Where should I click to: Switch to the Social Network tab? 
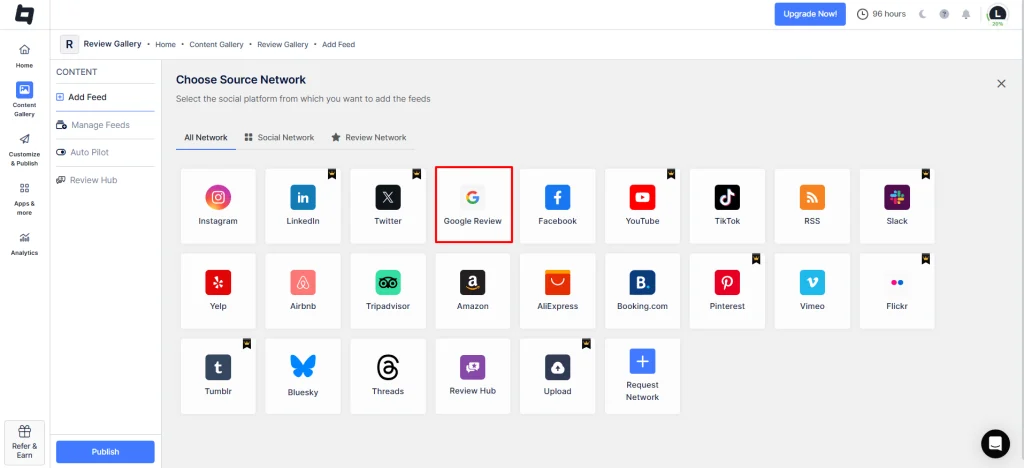click(279, 137)
